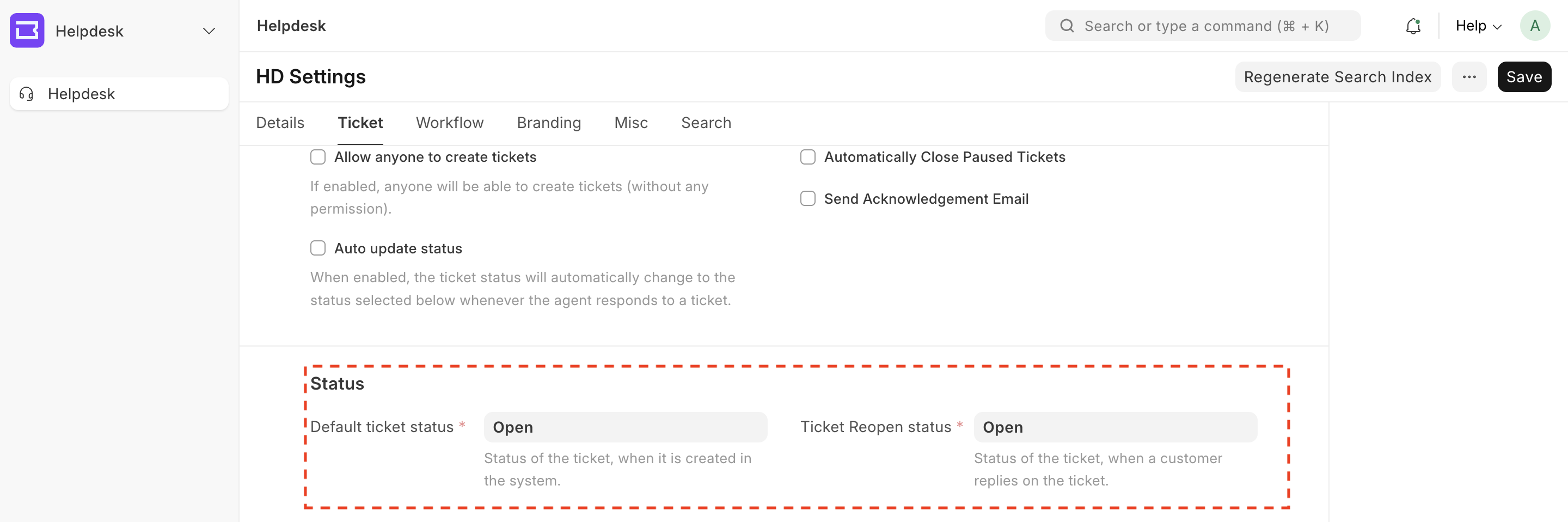Enable Allow anyone to create tickets
Image resolution: width=1568 pixels, height=522 pixels.
pos(318,157)
